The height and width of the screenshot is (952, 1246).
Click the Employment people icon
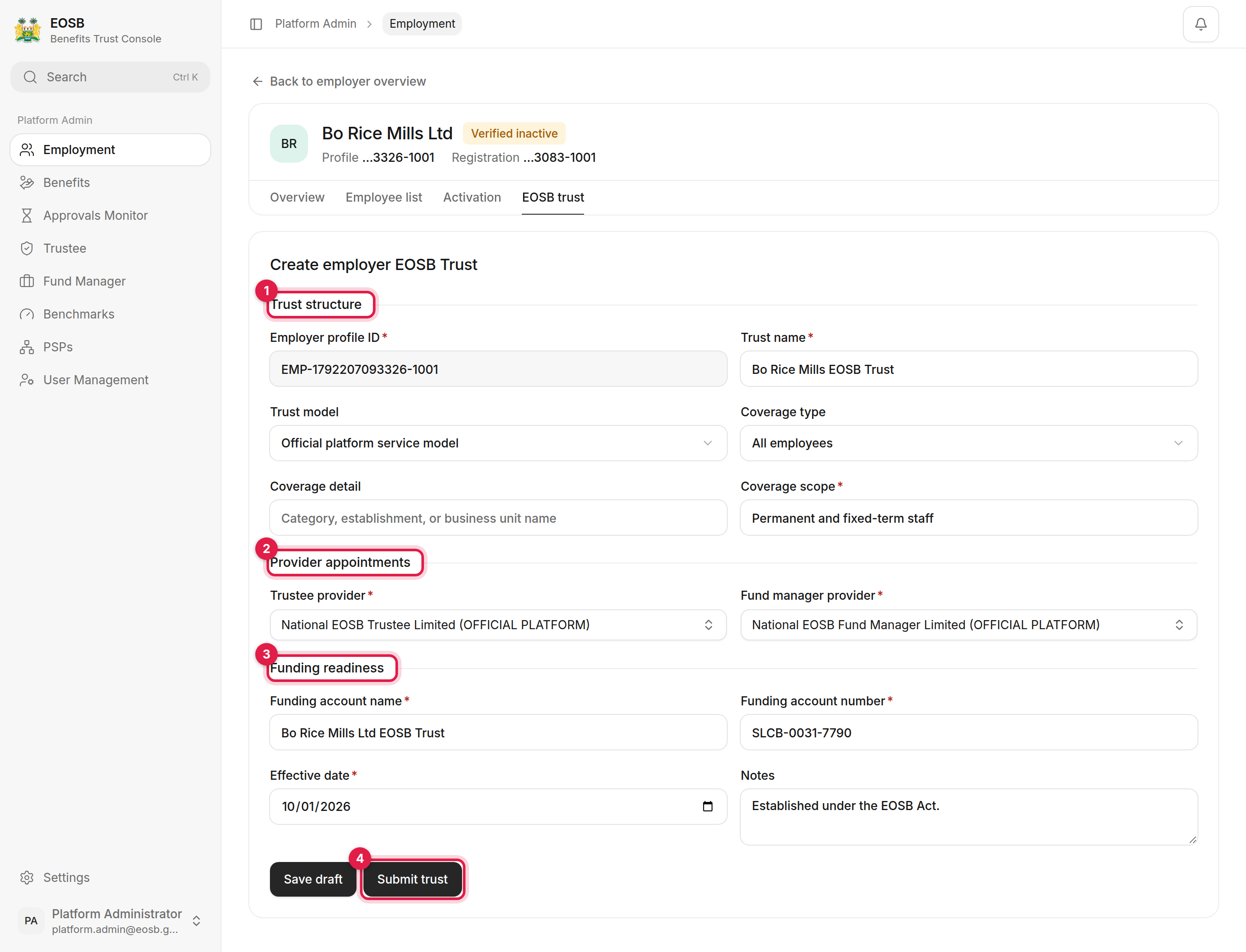tap(27, 150)
